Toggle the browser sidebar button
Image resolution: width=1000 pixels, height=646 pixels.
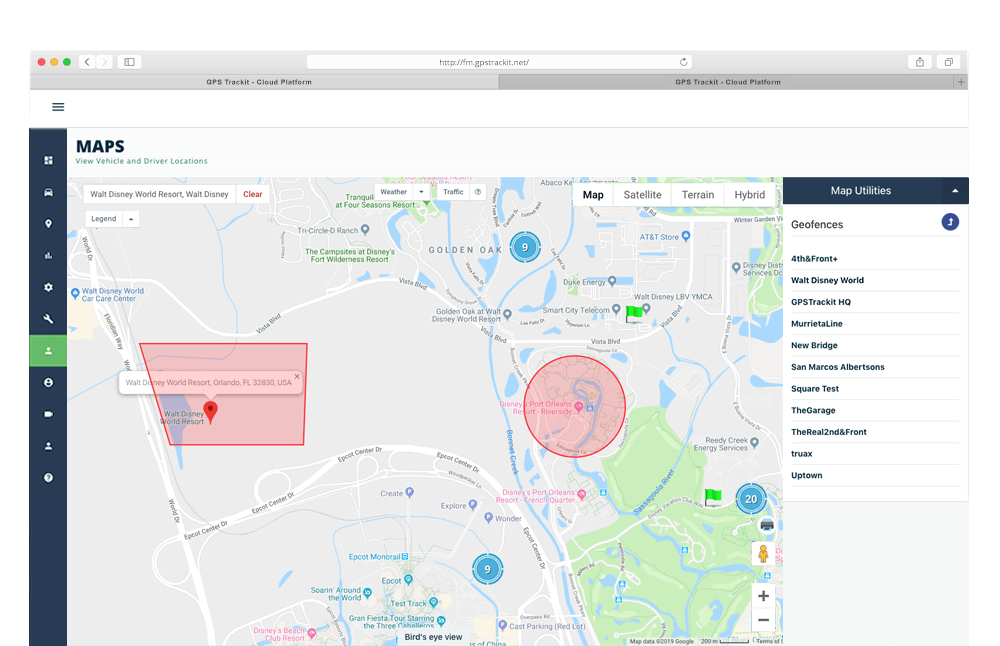129,62
